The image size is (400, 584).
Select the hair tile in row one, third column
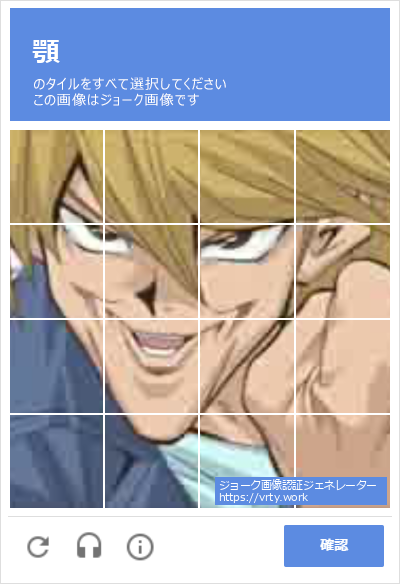coord(247,177)
